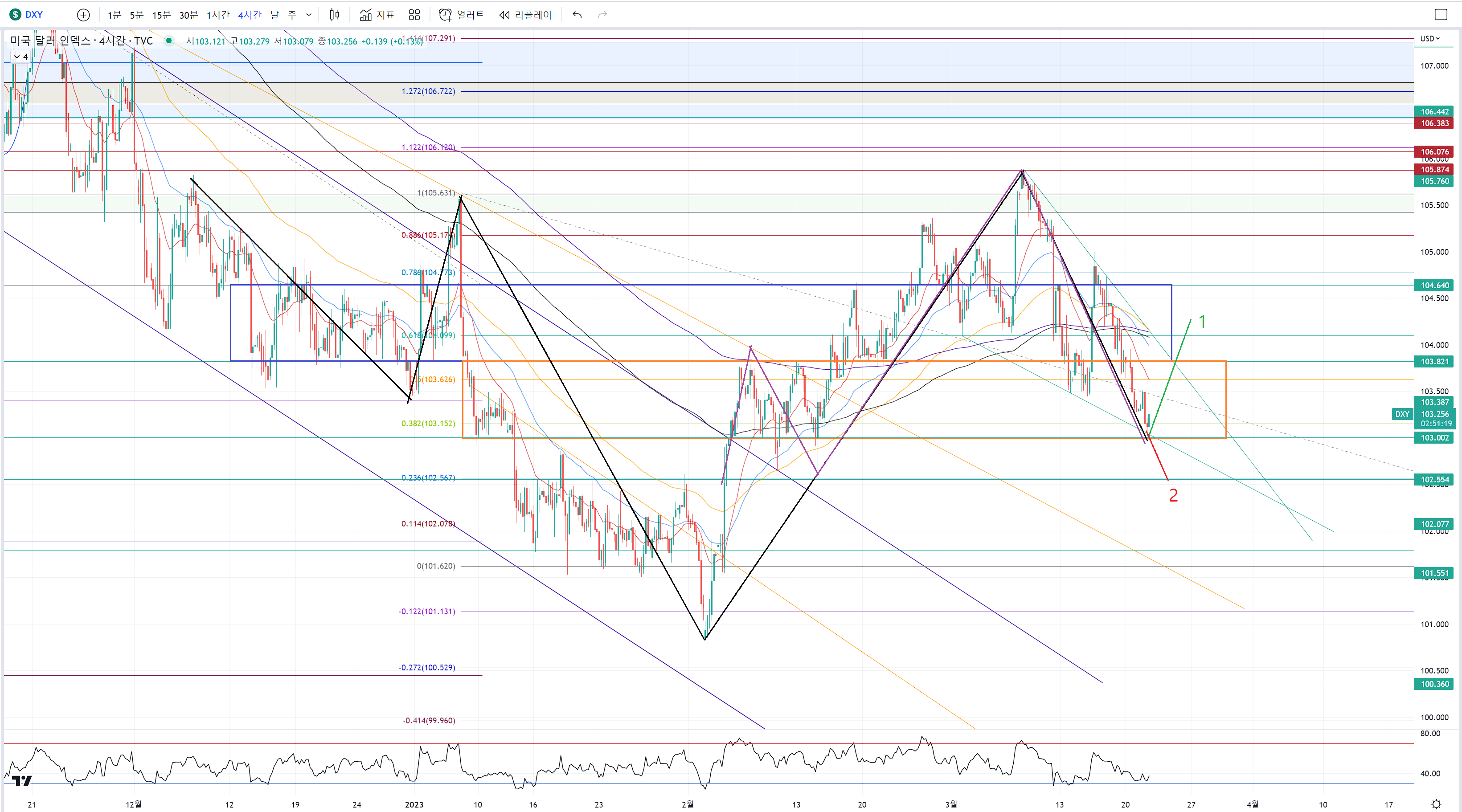
Task: Click the redo arrow
Action: pos(602,15)
